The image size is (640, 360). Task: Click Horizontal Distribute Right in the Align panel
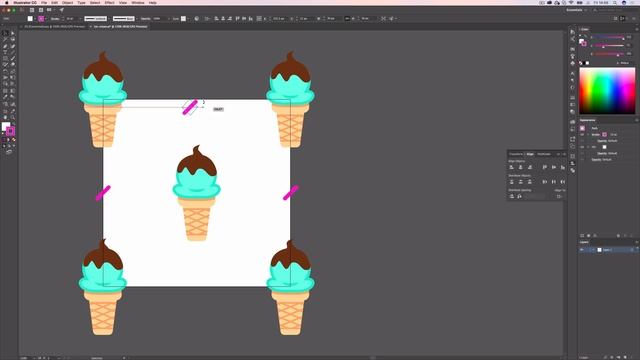(x=562, y=182)
